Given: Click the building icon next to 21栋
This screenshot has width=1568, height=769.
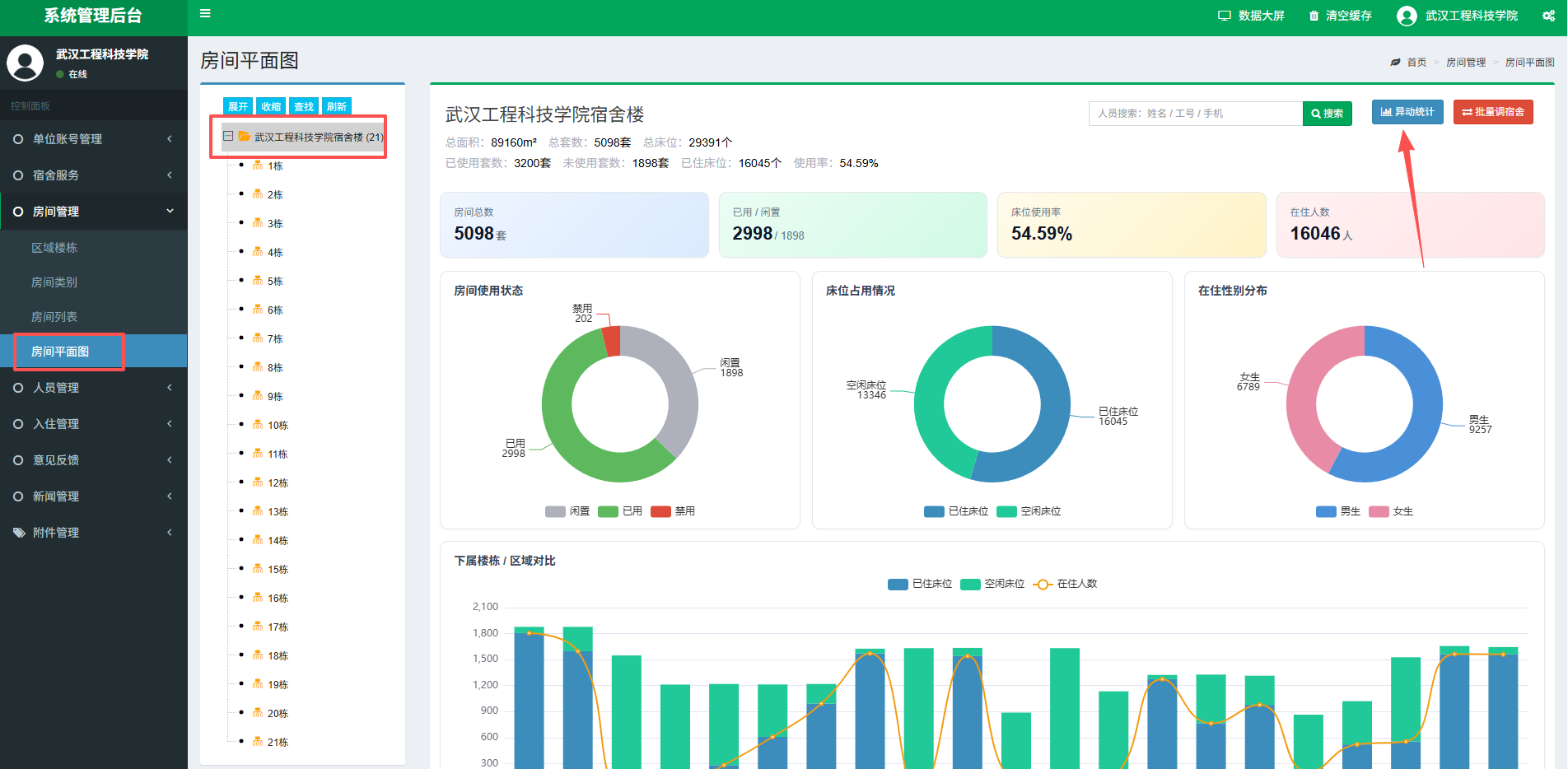Looking at the screenshot, I should (x=258, y=742).
